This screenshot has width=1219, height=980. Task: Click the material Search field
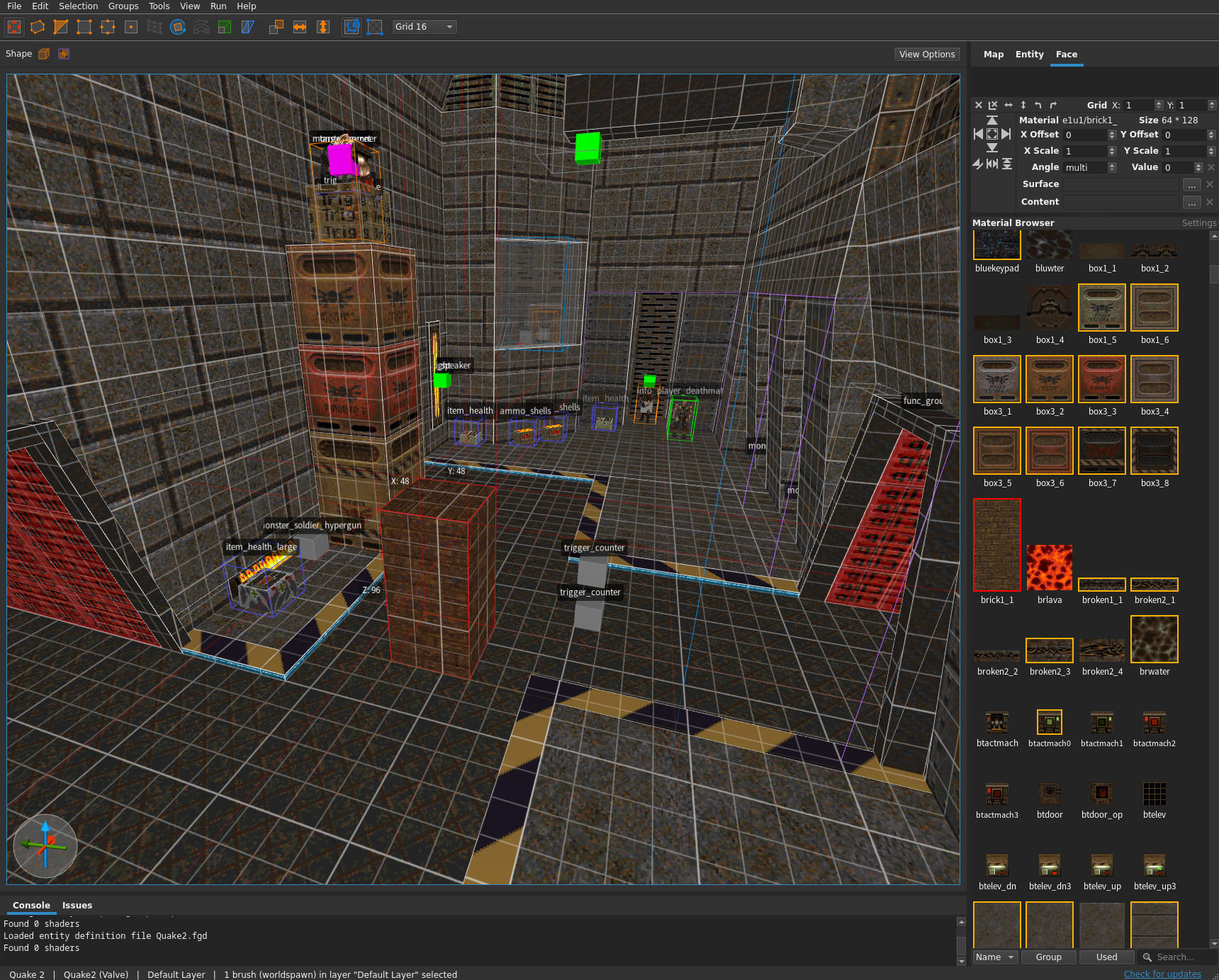[1176, 957]
